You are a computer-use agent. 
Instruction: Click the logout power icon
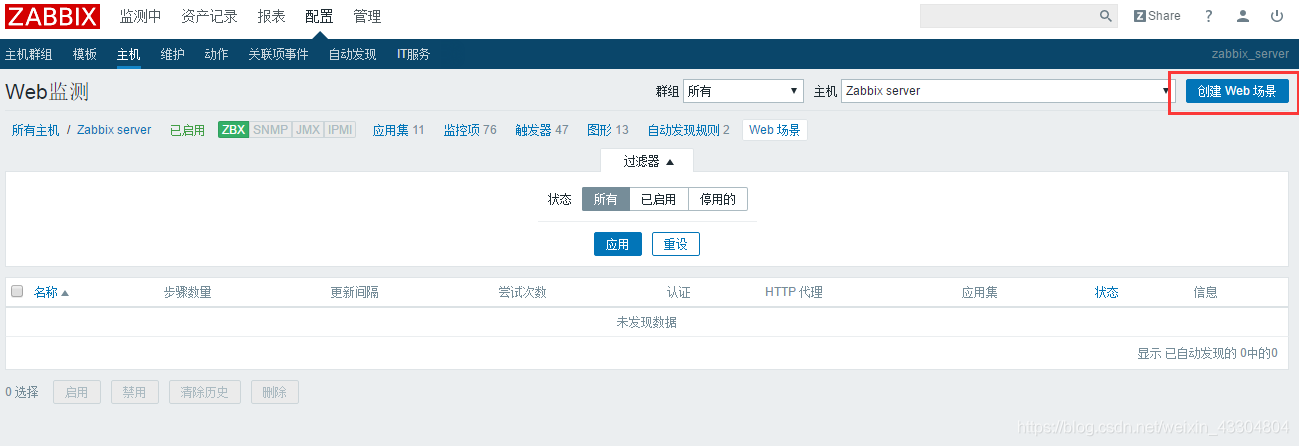[x=1277, y=16]
